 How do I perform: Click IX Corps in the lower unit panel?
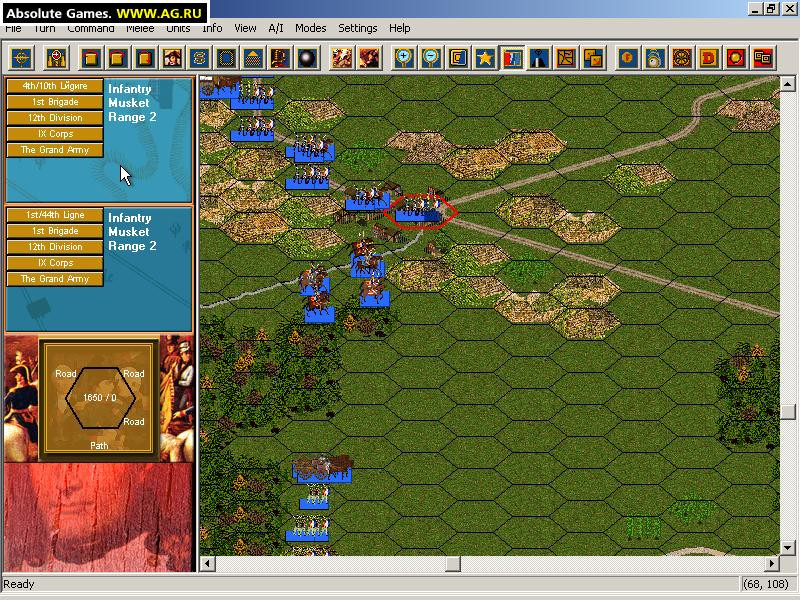(x=55, y=263)
